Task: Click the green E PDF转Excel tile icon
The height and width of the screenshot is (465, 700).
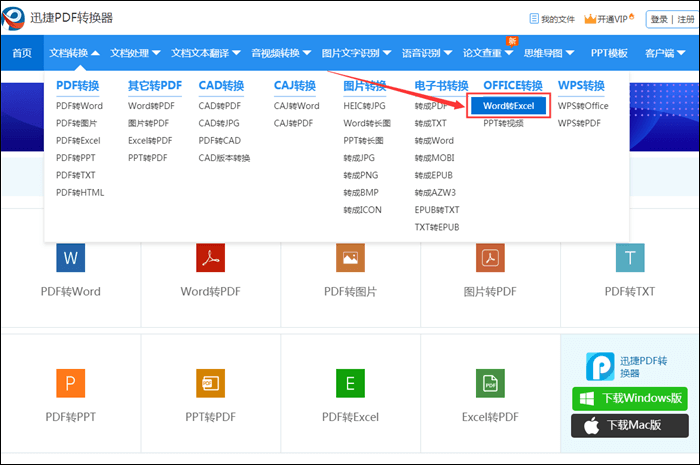Action: 350,383
